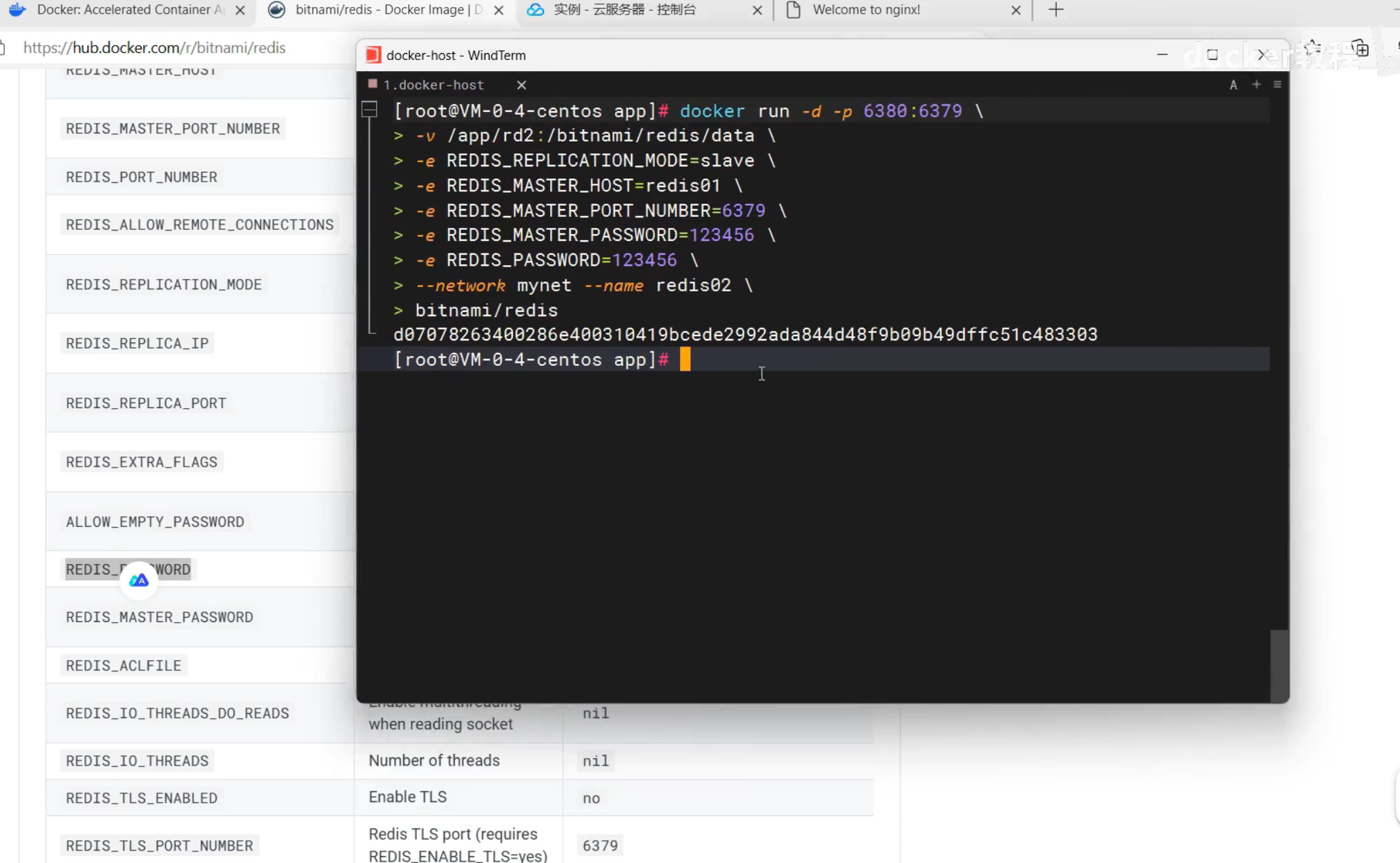Click the browser favorites star icon
This screenshot has height=863, width=1400.
[x=1312, y=48]
